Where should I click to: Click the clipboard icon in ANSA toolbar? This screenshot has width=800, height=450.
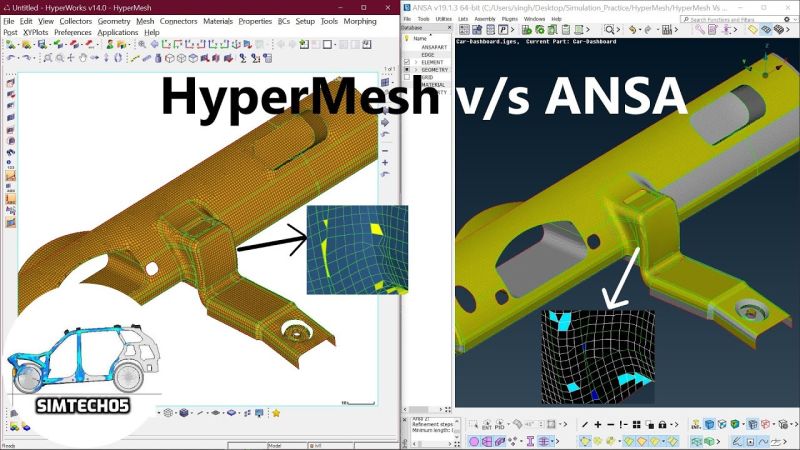566,30
